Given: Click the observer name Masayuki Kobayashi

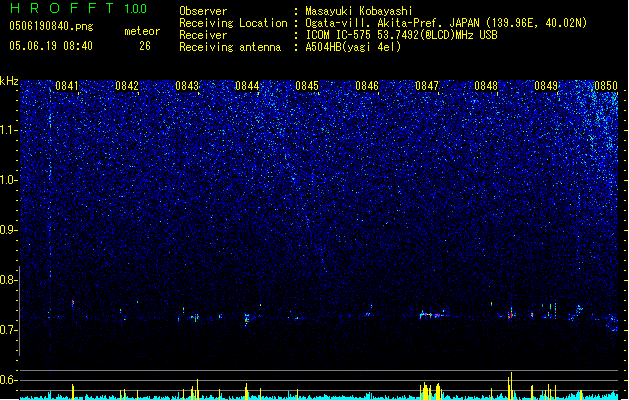Looking at the screenshot, I should [x=359, y=11].
